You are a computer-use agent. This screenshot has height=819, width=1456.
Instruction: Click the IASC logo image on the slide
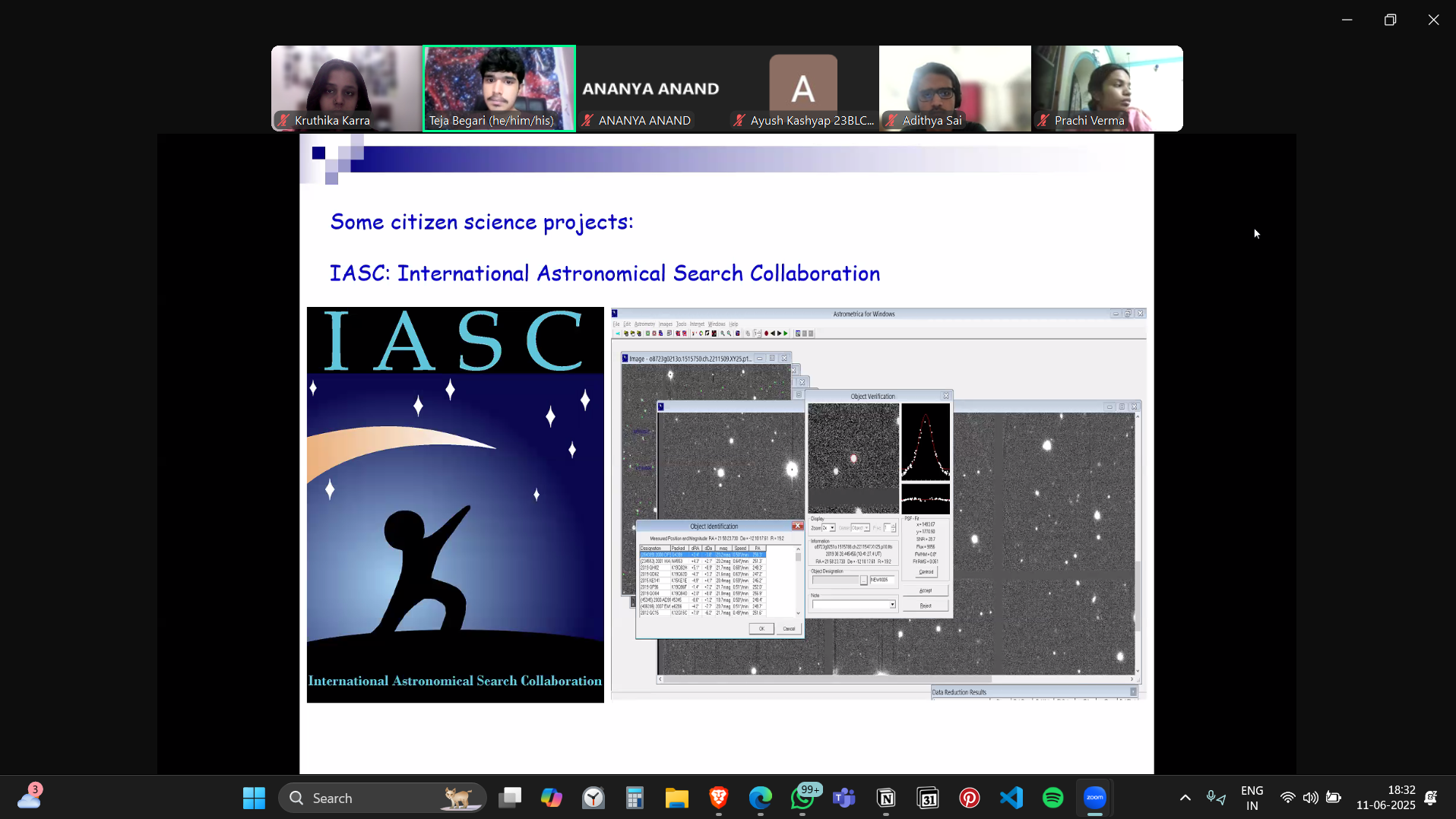tap(455, 504)
